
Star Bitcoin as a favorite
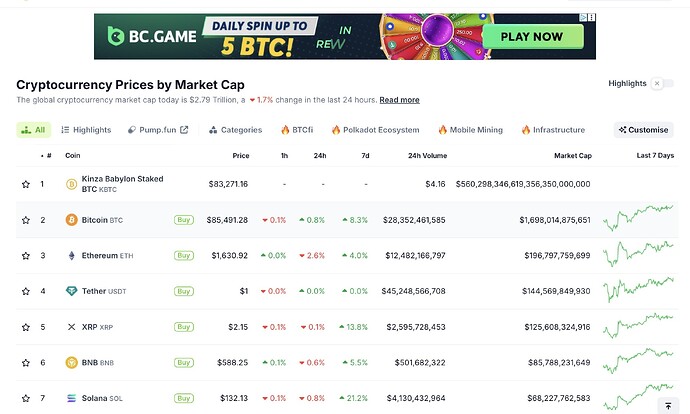(26, 220)
